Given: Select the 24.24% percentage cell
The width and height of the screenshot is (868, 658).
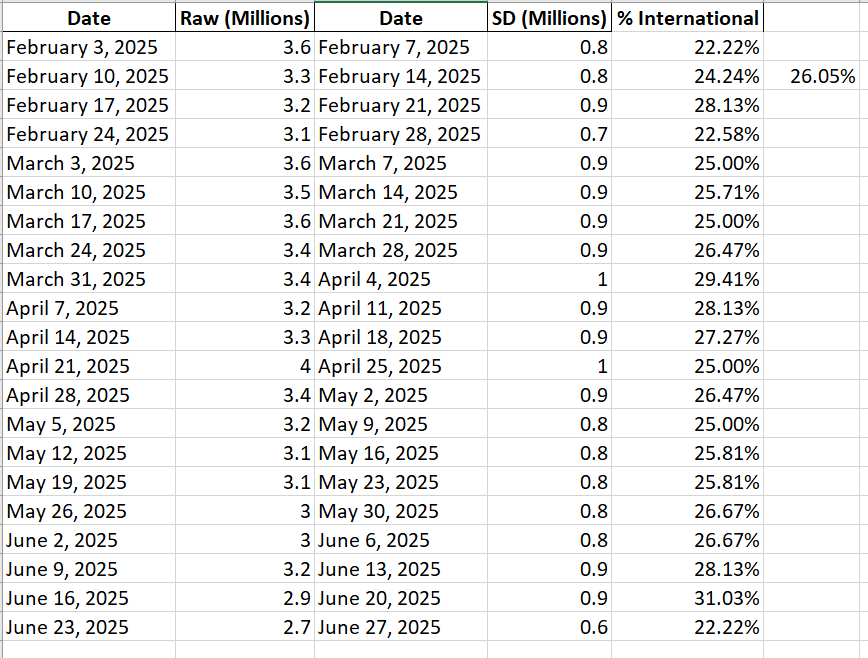Looking at the screenshot, I should [x=688, y=76].
